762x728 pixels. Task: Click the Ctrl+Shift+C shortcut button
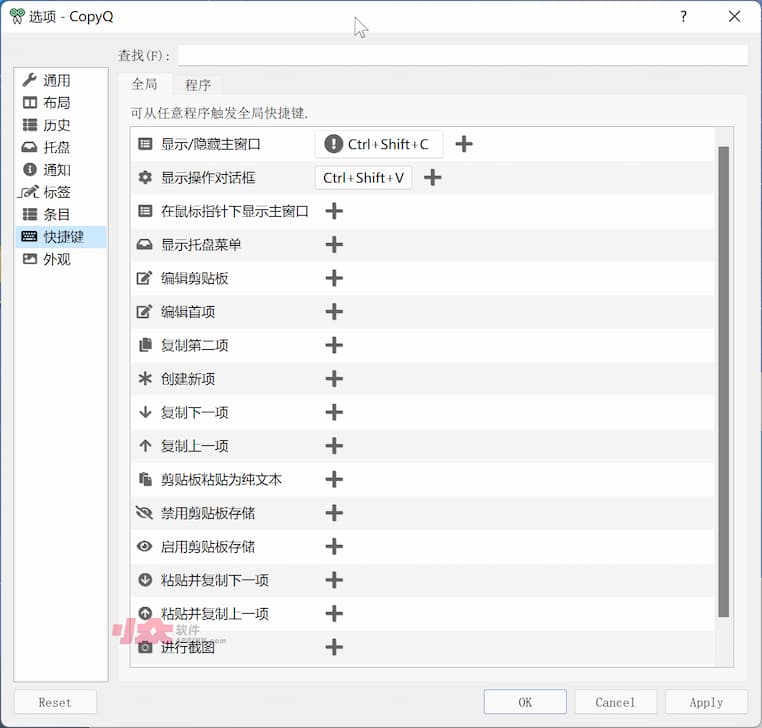pyautogui.click(x=379, y=144)
